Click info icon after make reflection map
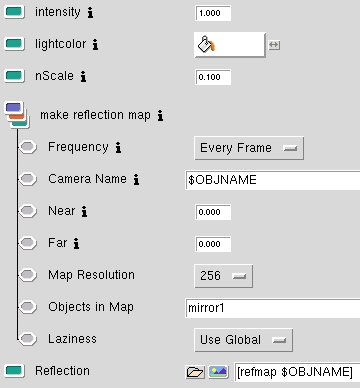360x388 pixels. [160, 115]
